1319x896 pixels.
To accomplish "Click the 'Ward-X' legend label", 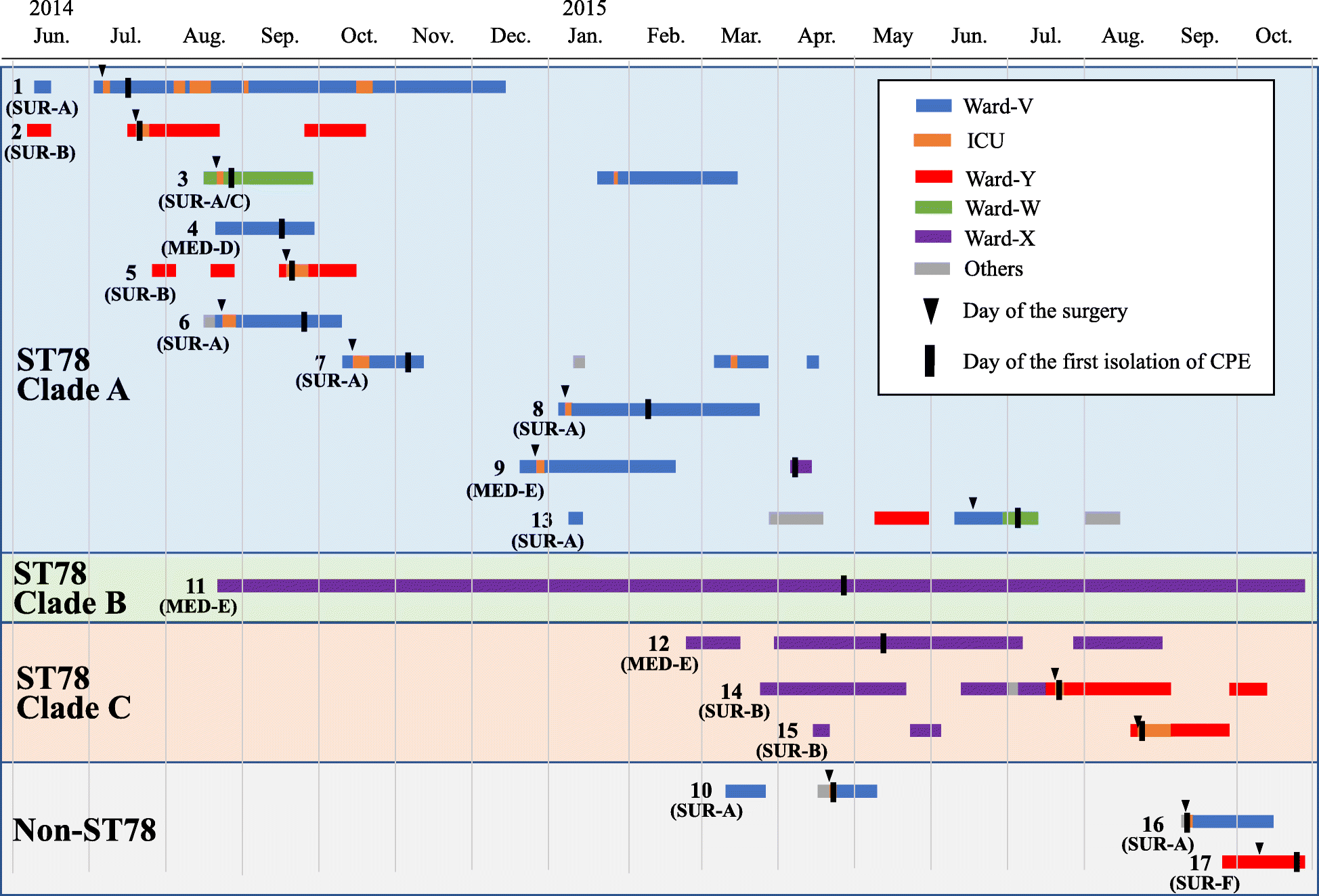I will click(x=1000, y=238).
